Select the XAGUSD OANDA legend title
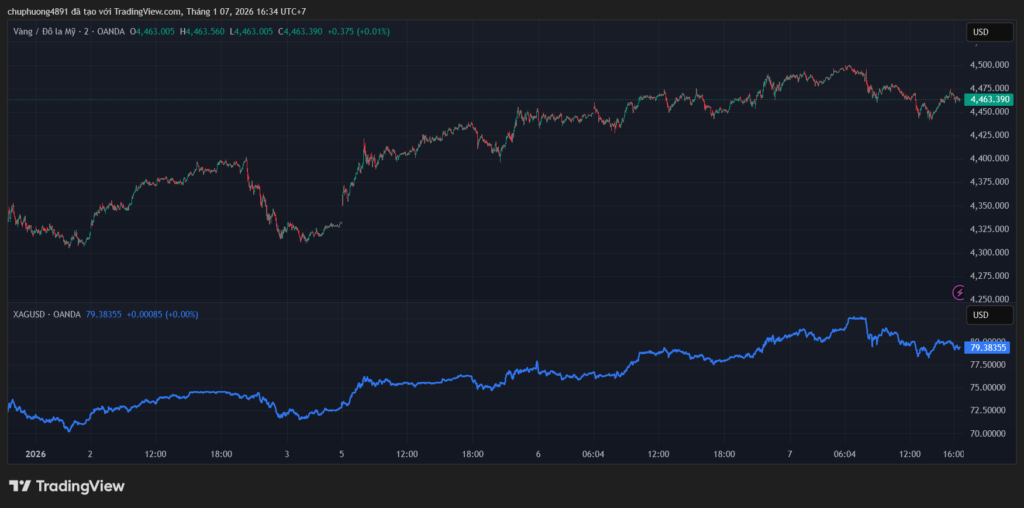 pyautogui.click(x=44, y=314)
